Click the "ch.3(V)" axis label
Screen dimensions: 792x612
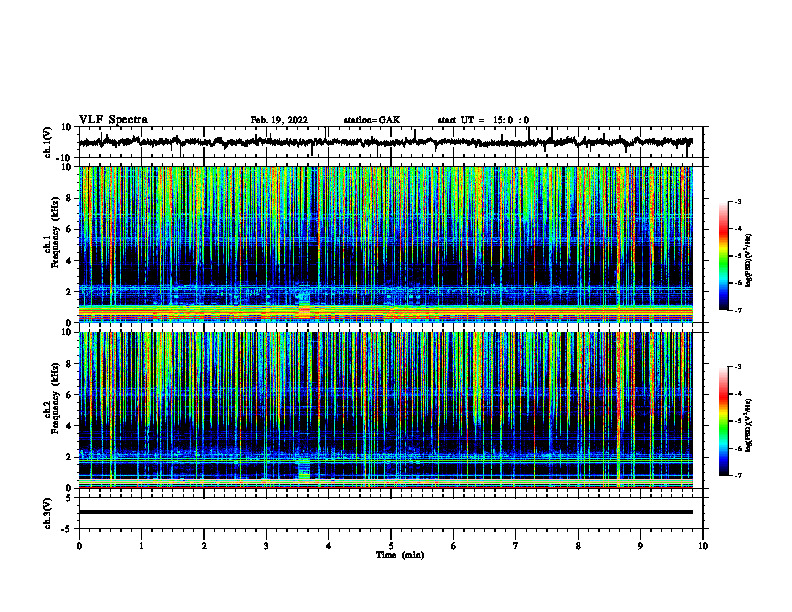pyautogui.click(x=48, y=513)
